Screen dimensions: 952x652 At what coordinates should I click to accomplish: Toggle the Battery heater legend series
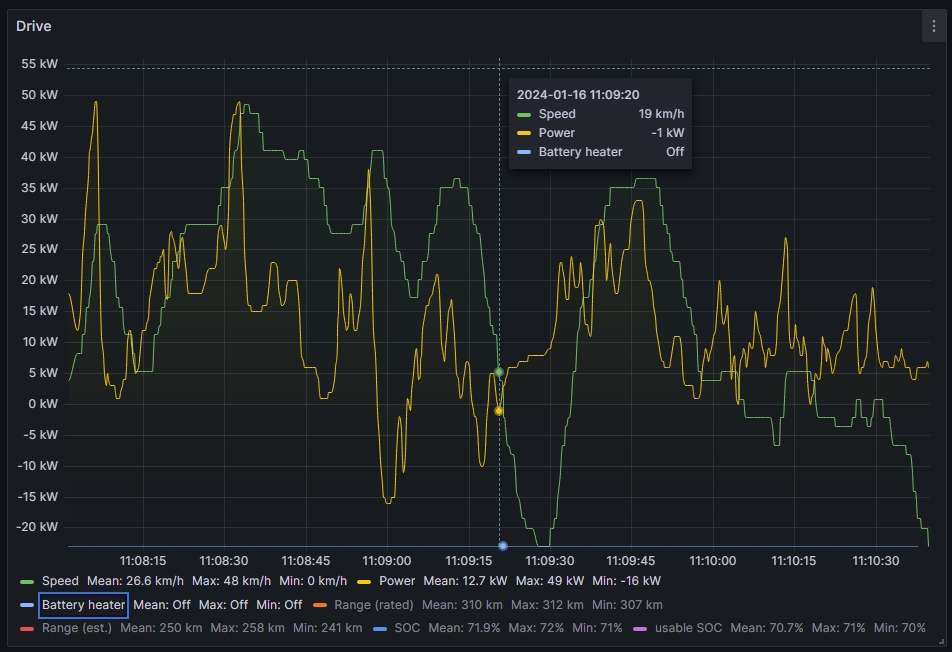point(83,605)
